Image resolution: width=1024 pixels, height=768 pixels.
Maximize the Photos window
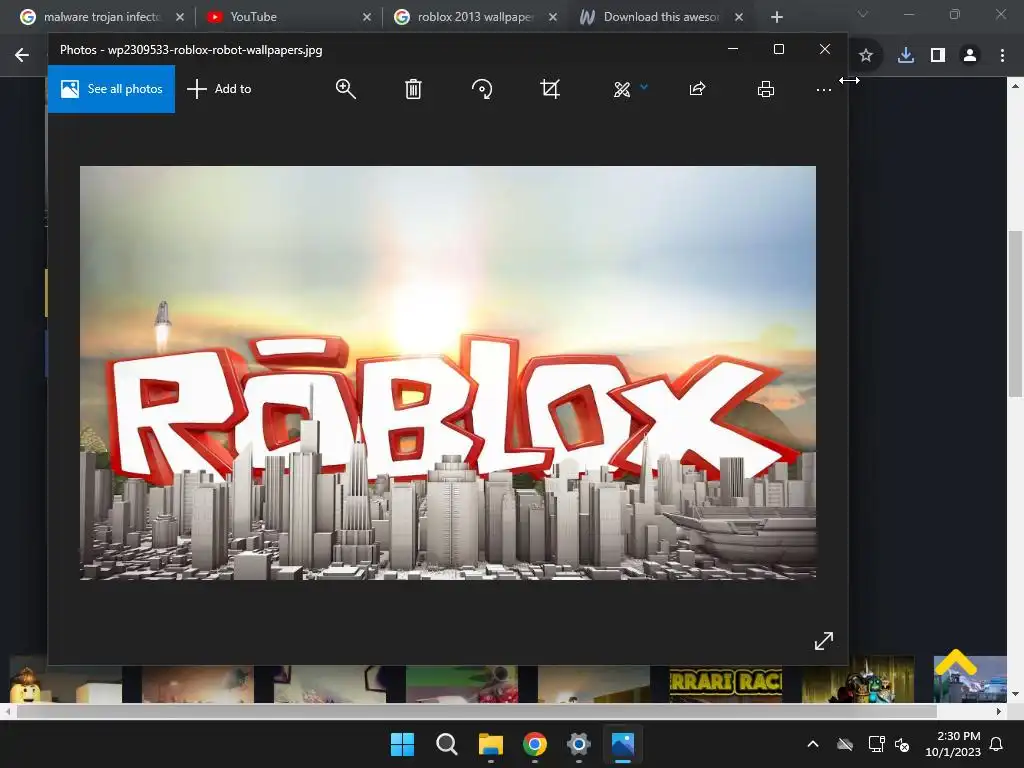[x=778, y=50]
